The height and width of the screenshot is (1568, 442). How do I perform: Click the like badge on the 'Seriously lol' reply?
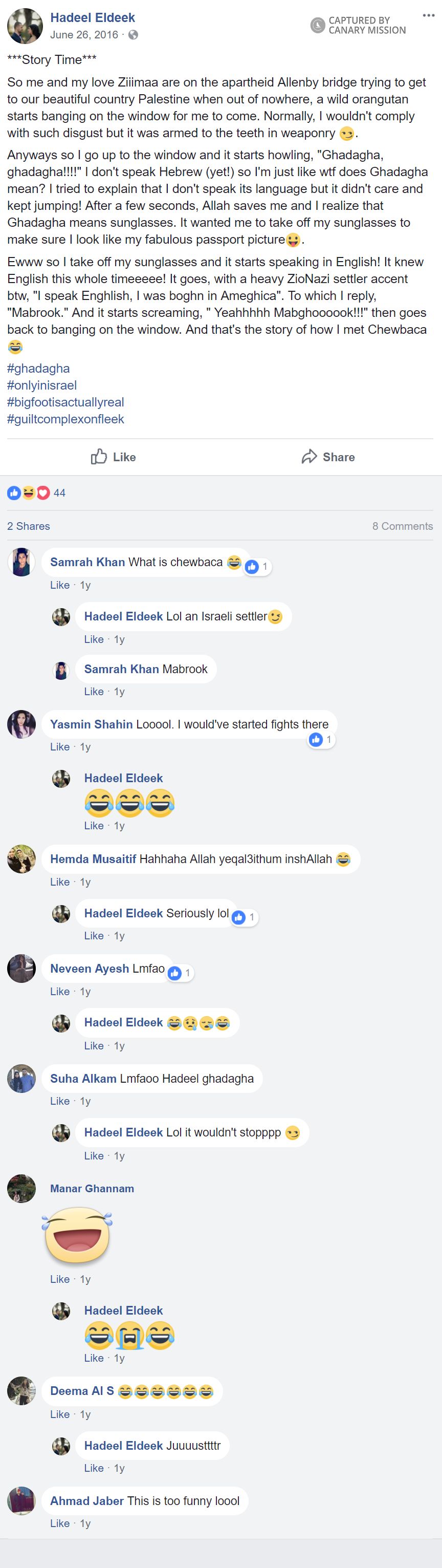tap(245, 917)
